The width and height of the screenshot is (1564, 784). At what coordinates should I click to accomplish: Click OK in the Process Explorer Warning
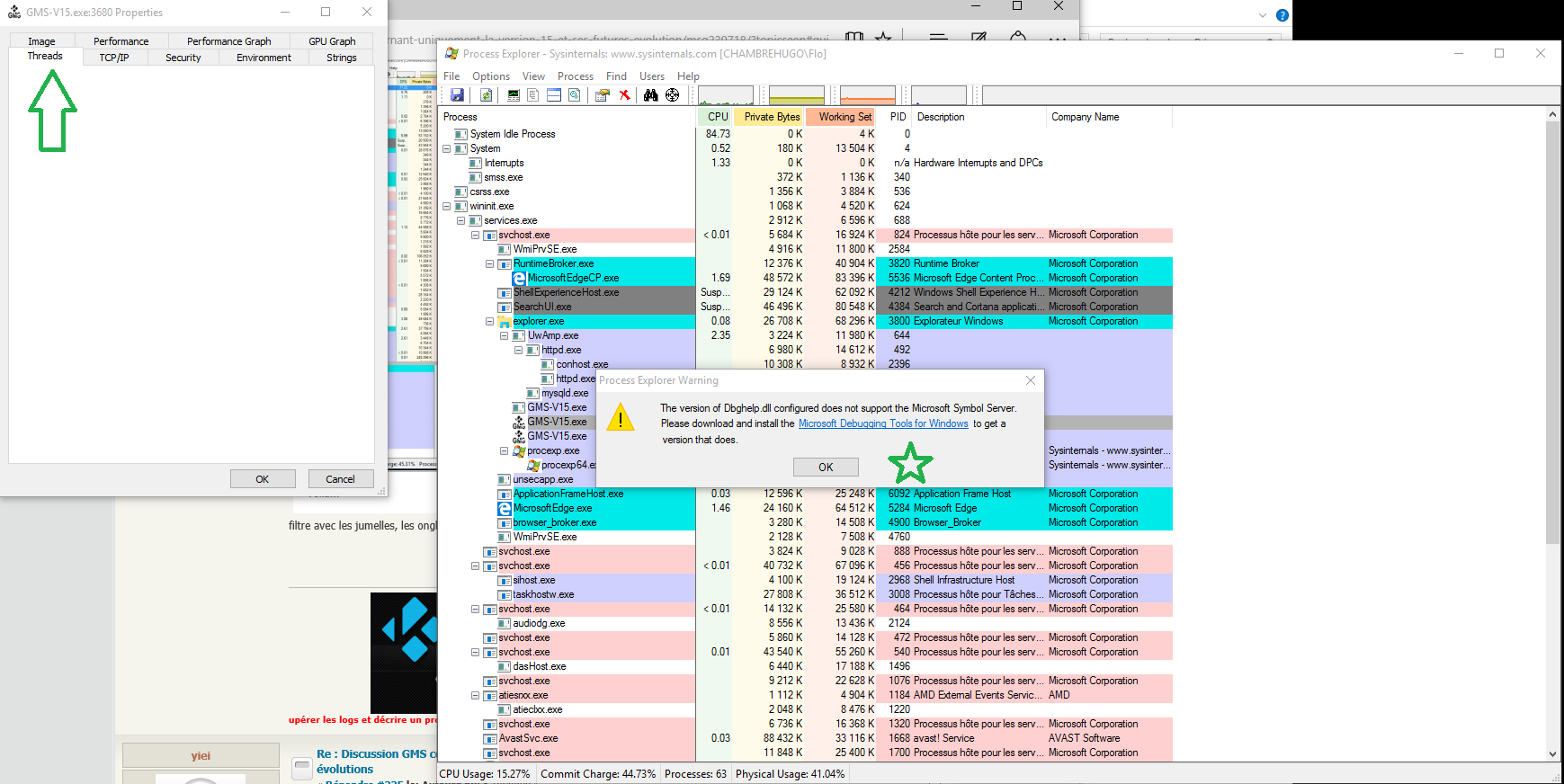tap(826, 468)
